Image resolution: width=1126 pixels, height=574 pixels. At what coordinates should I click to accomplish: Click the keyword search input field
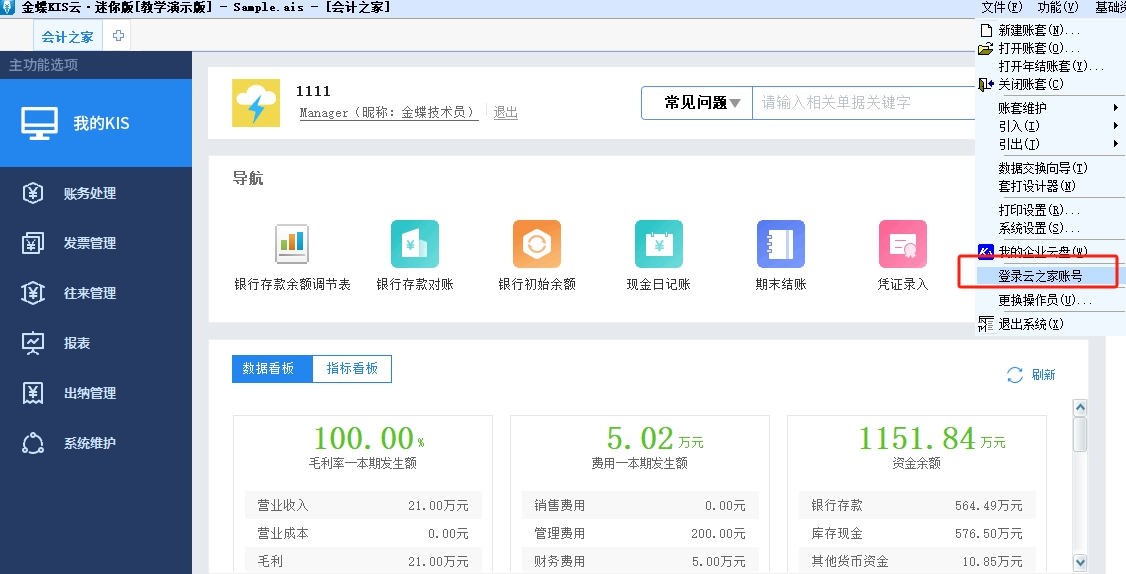864,103
